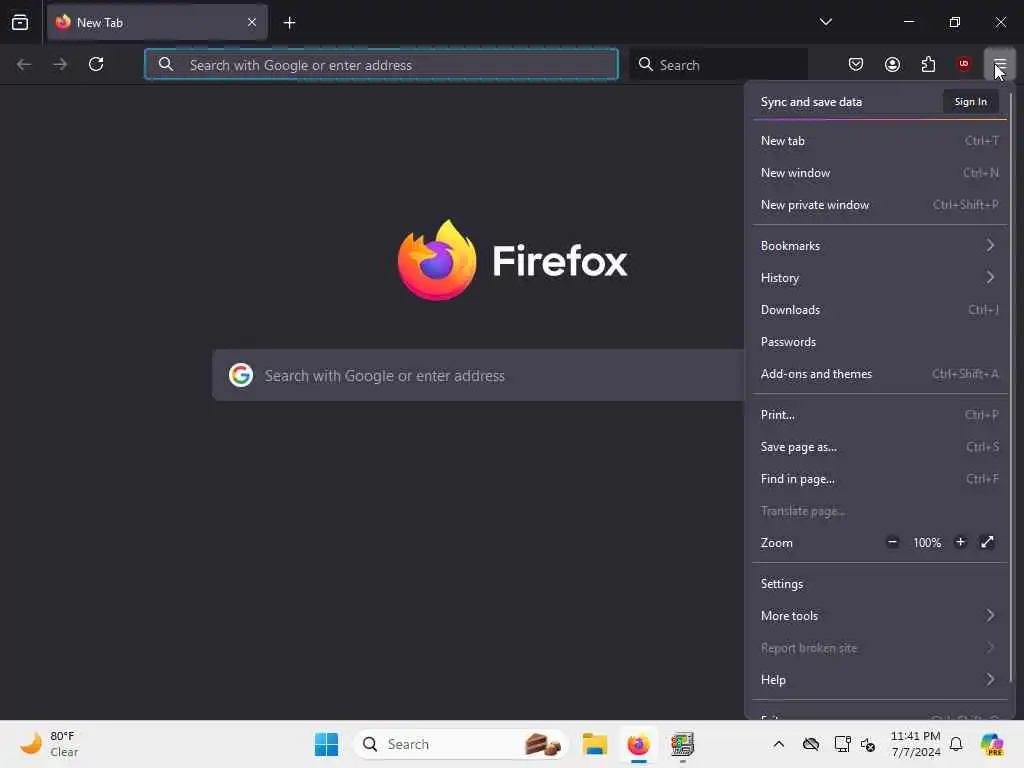The image size is (1024, 768).
Task: Expand the History submenu
Action: click(x=879, y=278)
